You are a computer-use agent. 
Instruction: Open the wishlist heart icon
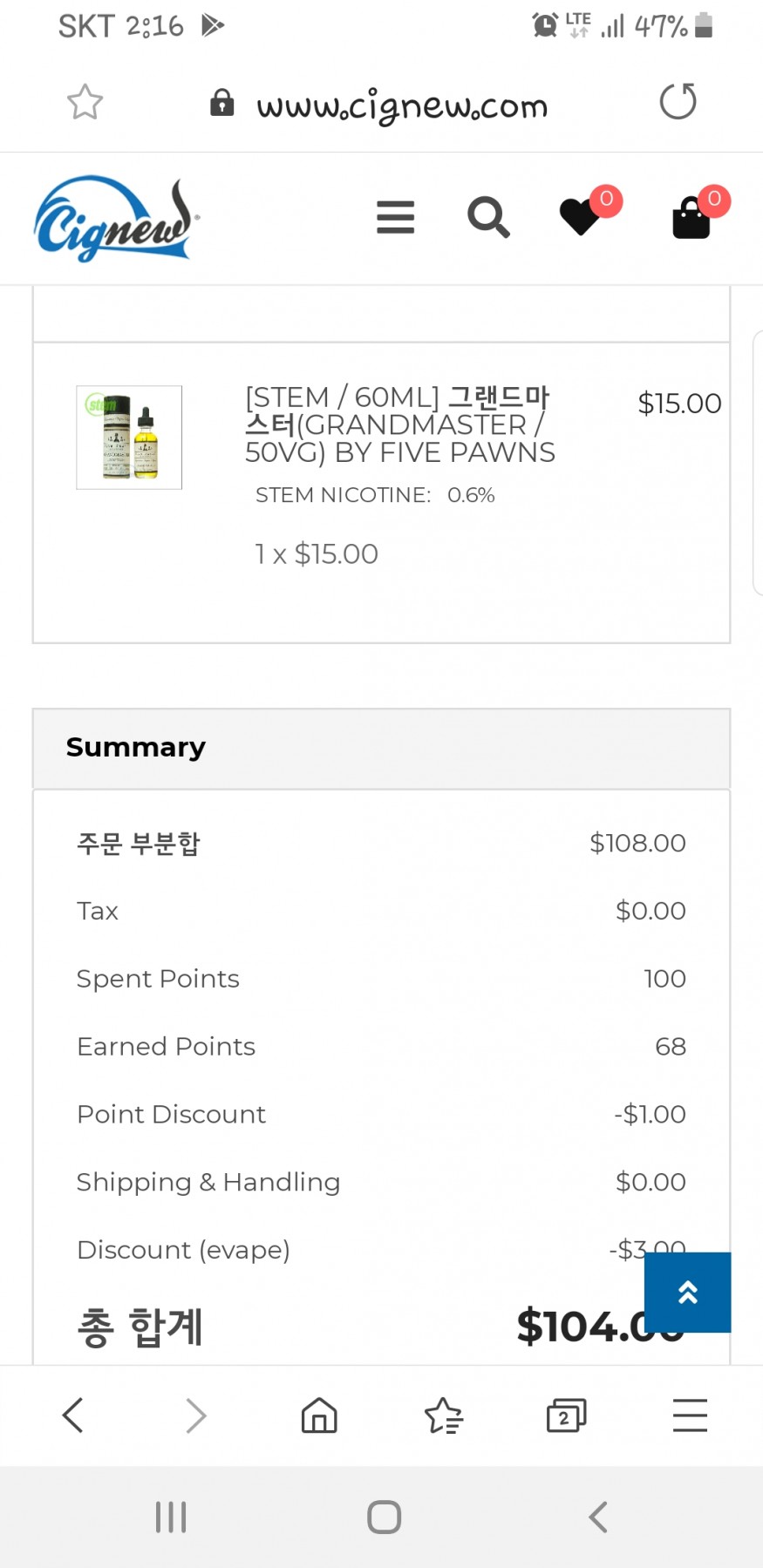pos(581,217)
